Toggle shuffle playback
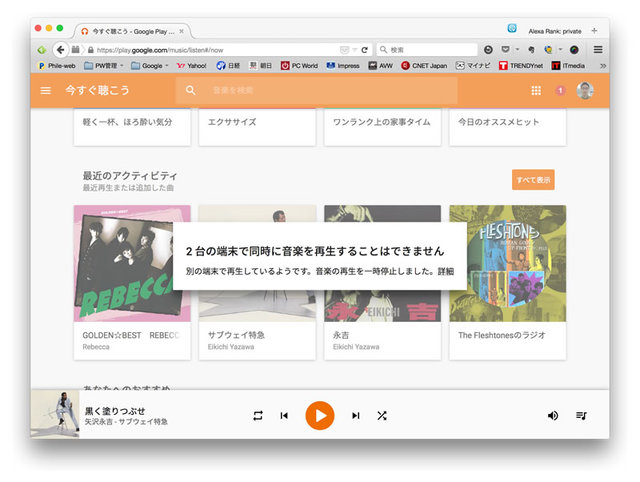Viewport: 640px width, 482px height. coord(382,415)
